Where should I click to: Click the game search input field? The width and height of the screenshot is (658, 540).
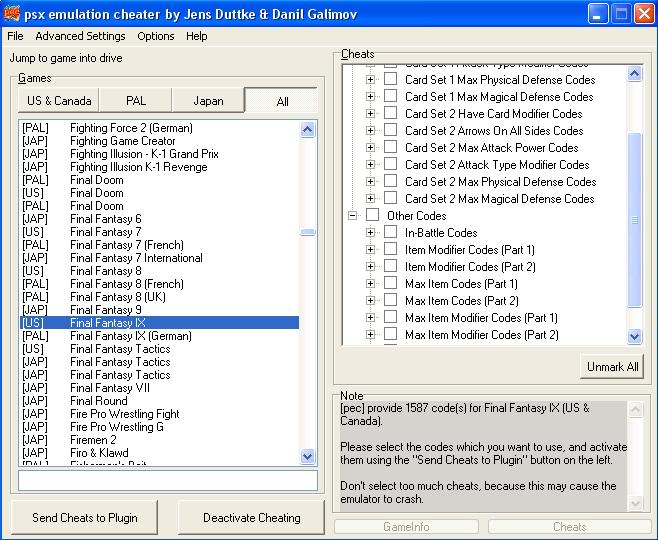(168, 480)
